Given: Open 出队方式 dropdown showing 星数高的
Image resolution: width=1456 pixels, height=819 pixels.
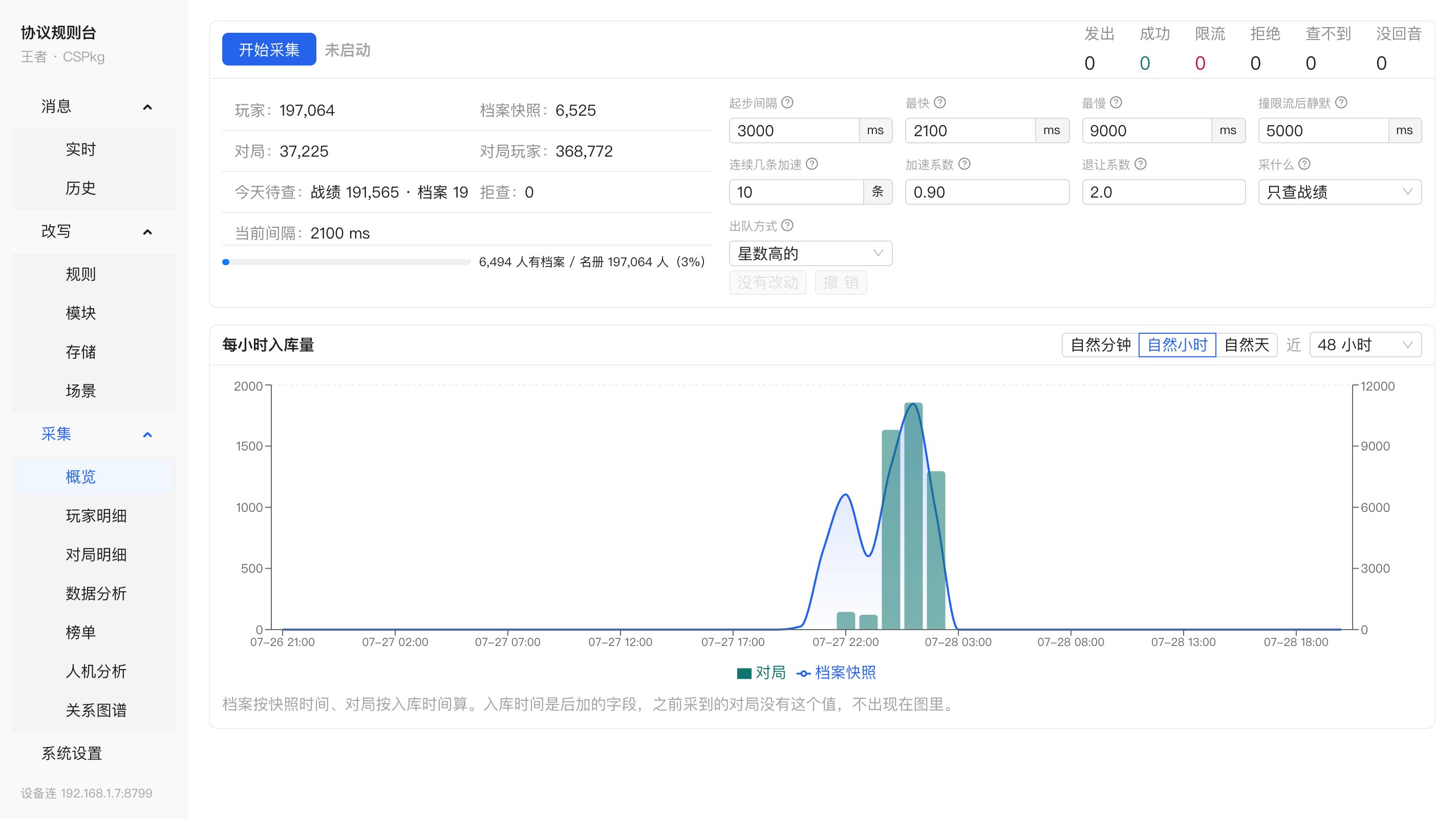Looking at the screenshot, I should point(810,253).
